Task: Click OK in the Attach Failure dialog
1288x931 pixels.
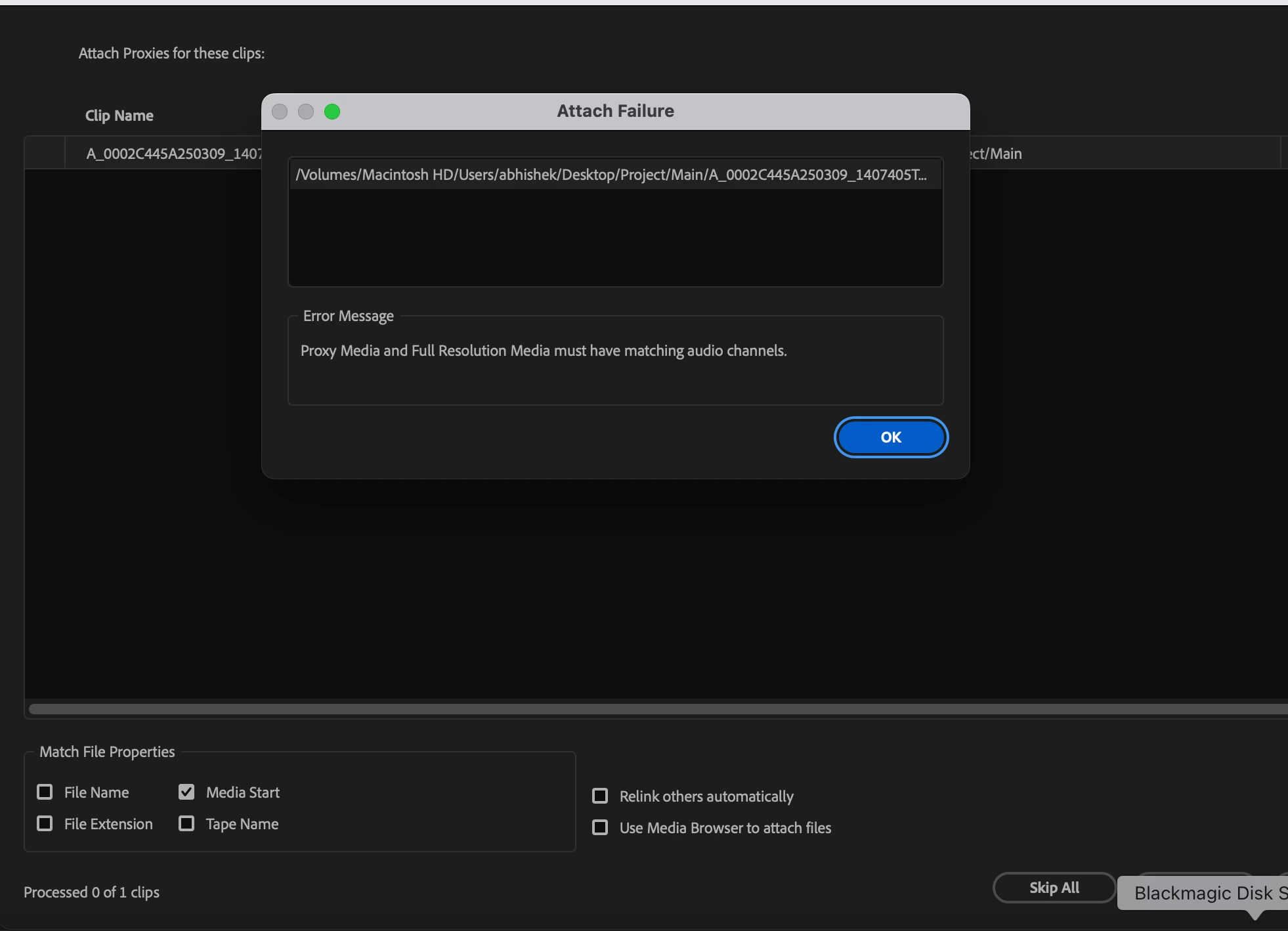Action: coord(891,437)
